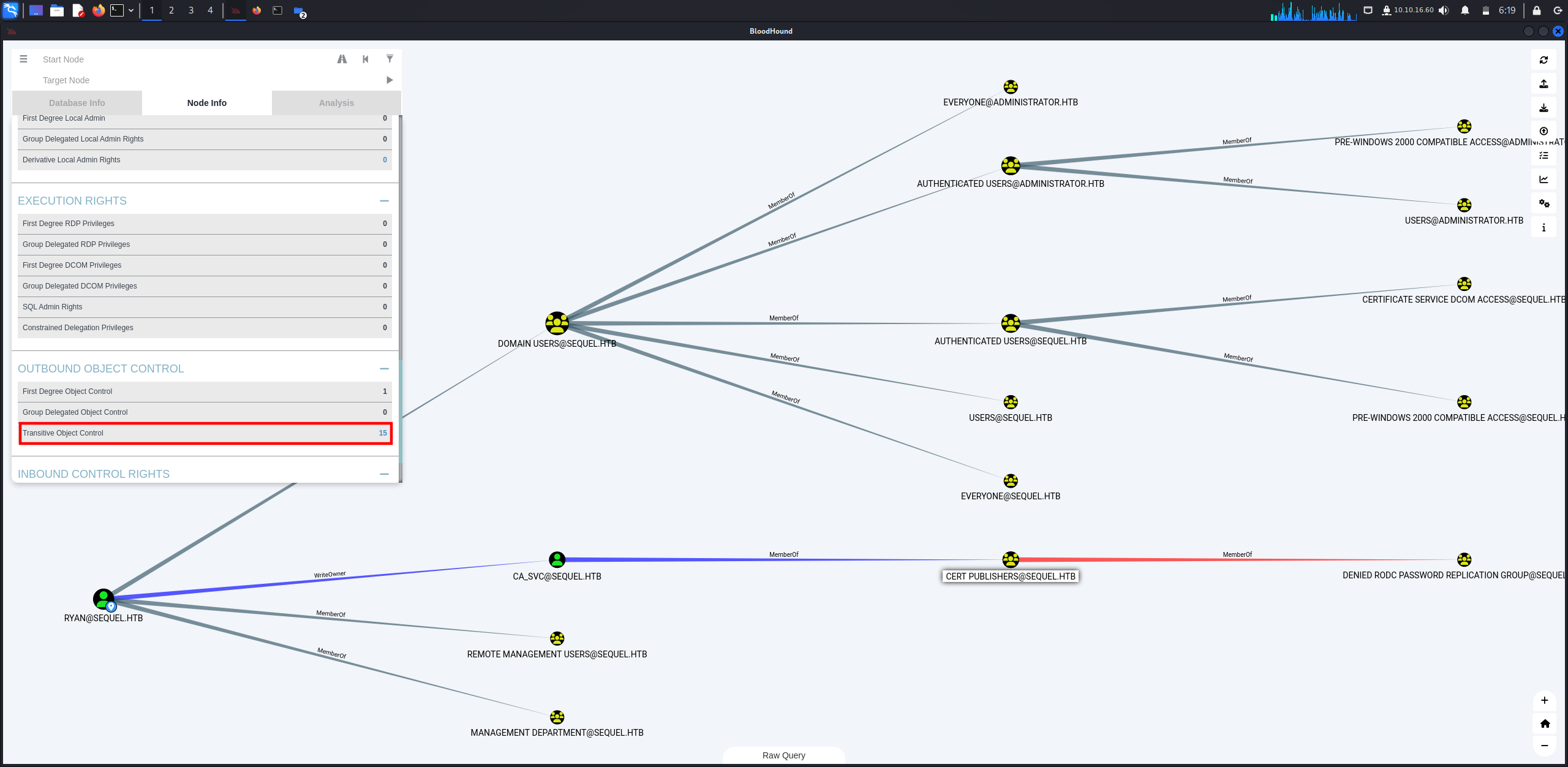Click the import graph icon
The image size is (1568, 767).
pos(1543,108)
